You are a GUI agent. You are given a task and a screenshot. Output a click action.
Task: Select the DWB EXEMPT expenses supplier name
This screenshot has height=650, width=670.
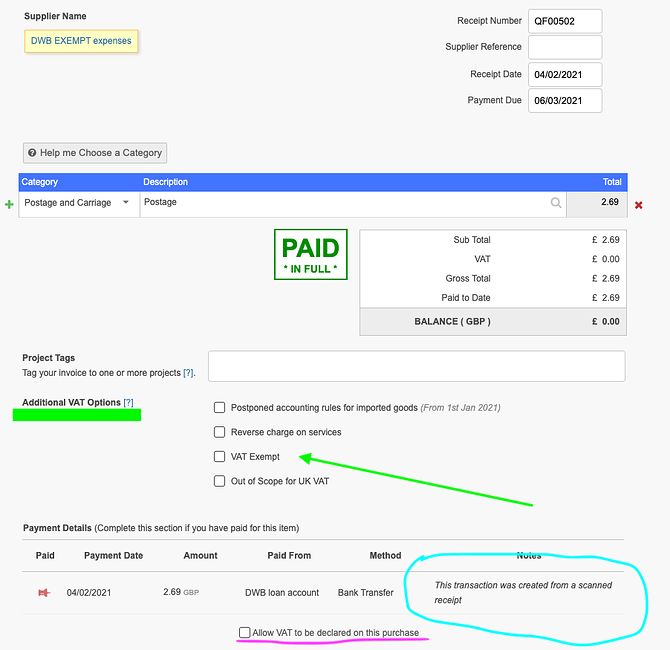pos(81,41)
